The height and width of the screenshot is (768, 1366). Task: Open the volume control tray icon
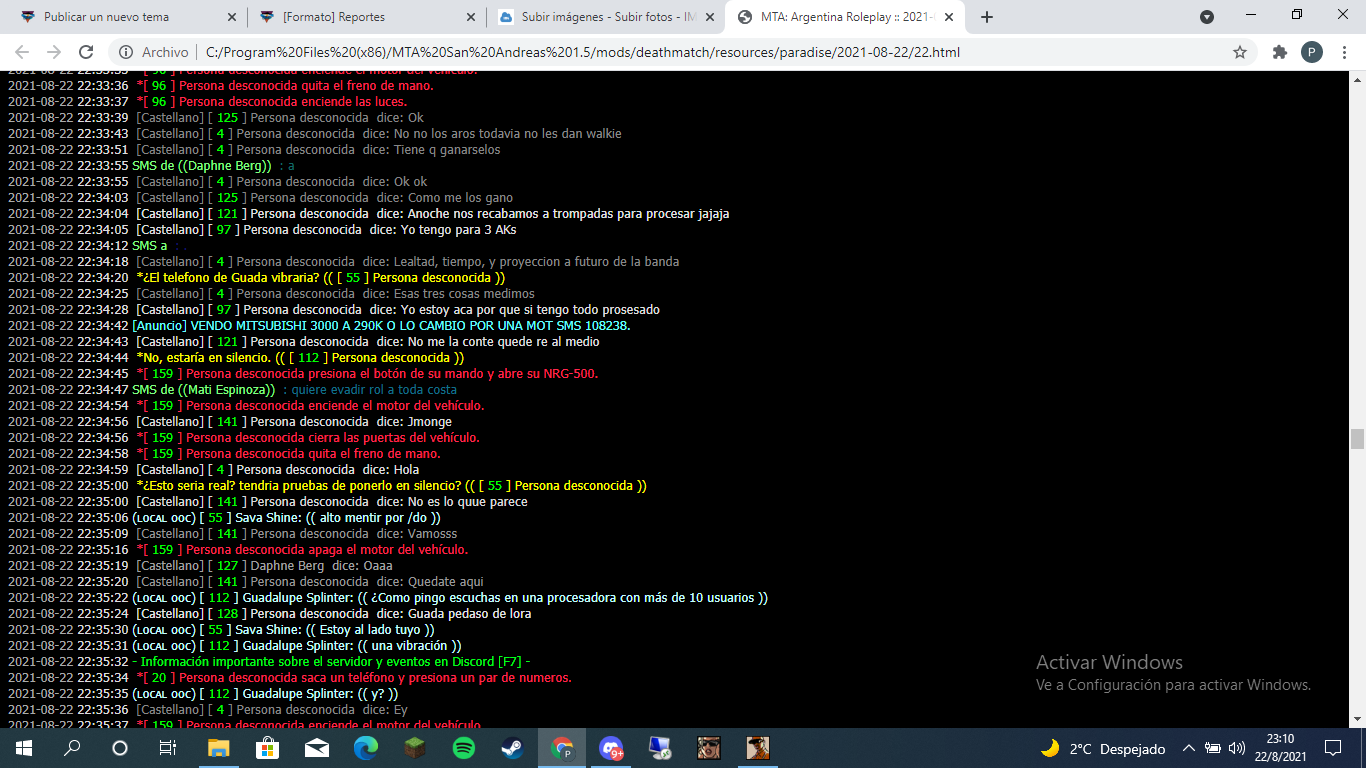click(1236, 748)
